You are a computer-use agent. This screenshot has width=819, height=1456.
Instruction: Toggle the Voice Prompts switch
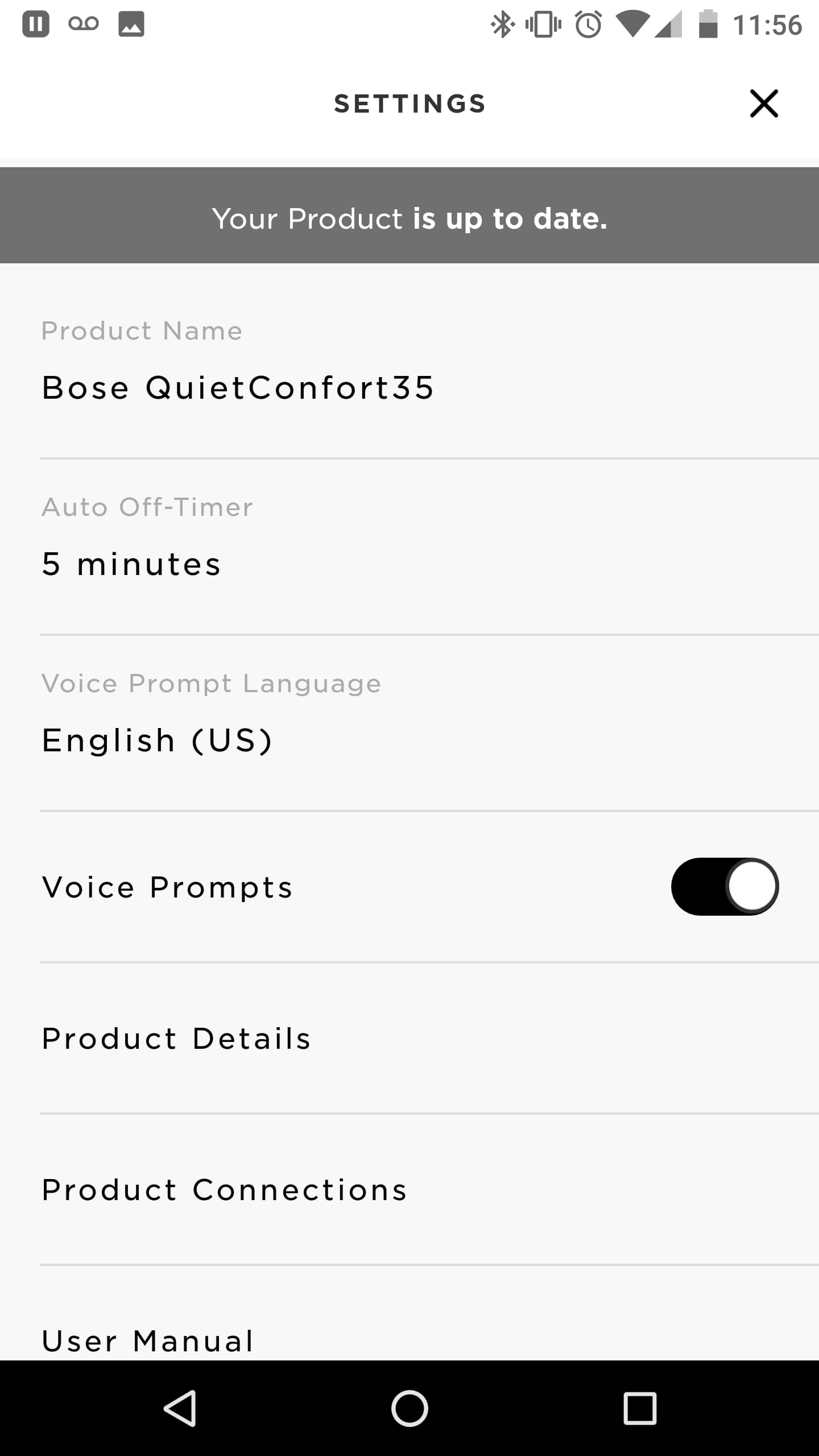click(725, 887)
